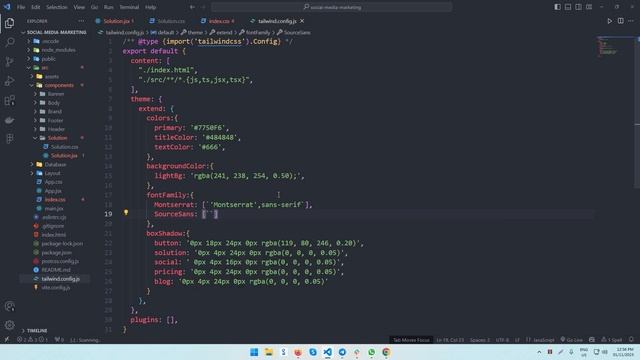The height and width of the screenshot is (360, 640).
Task: Open the Run and Debug view
Action: [x=9, y=81]
